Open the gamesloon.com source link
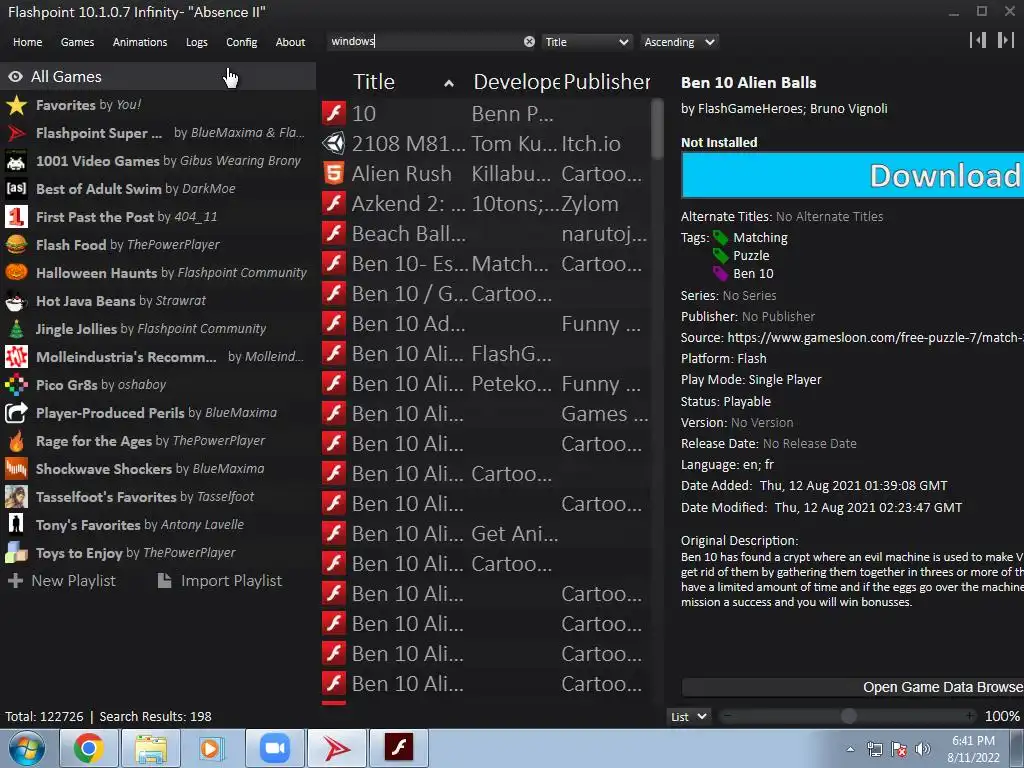 click(875, 338)
